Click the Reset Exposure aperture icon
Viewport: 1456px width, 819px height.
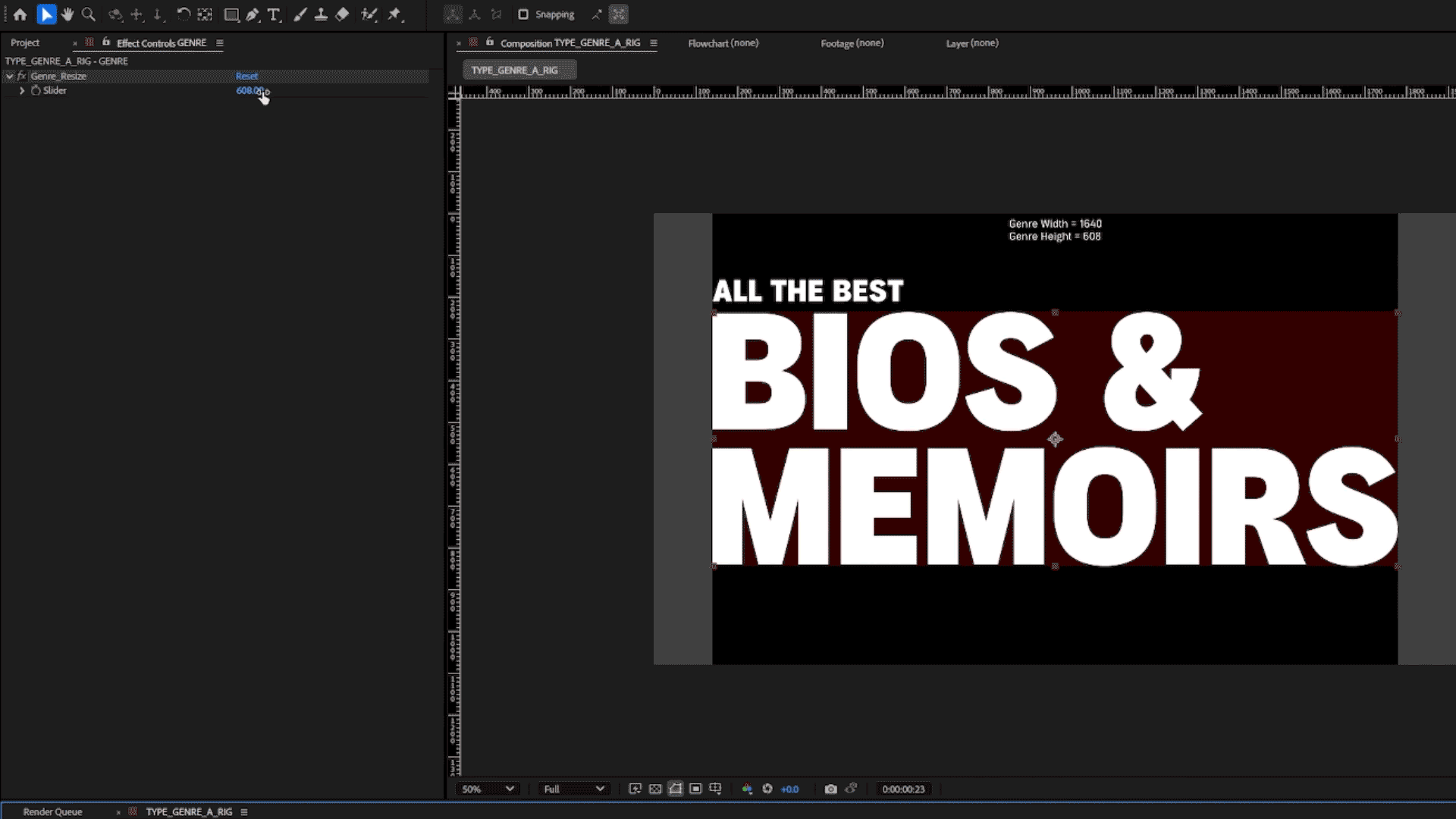coord(767,789)
